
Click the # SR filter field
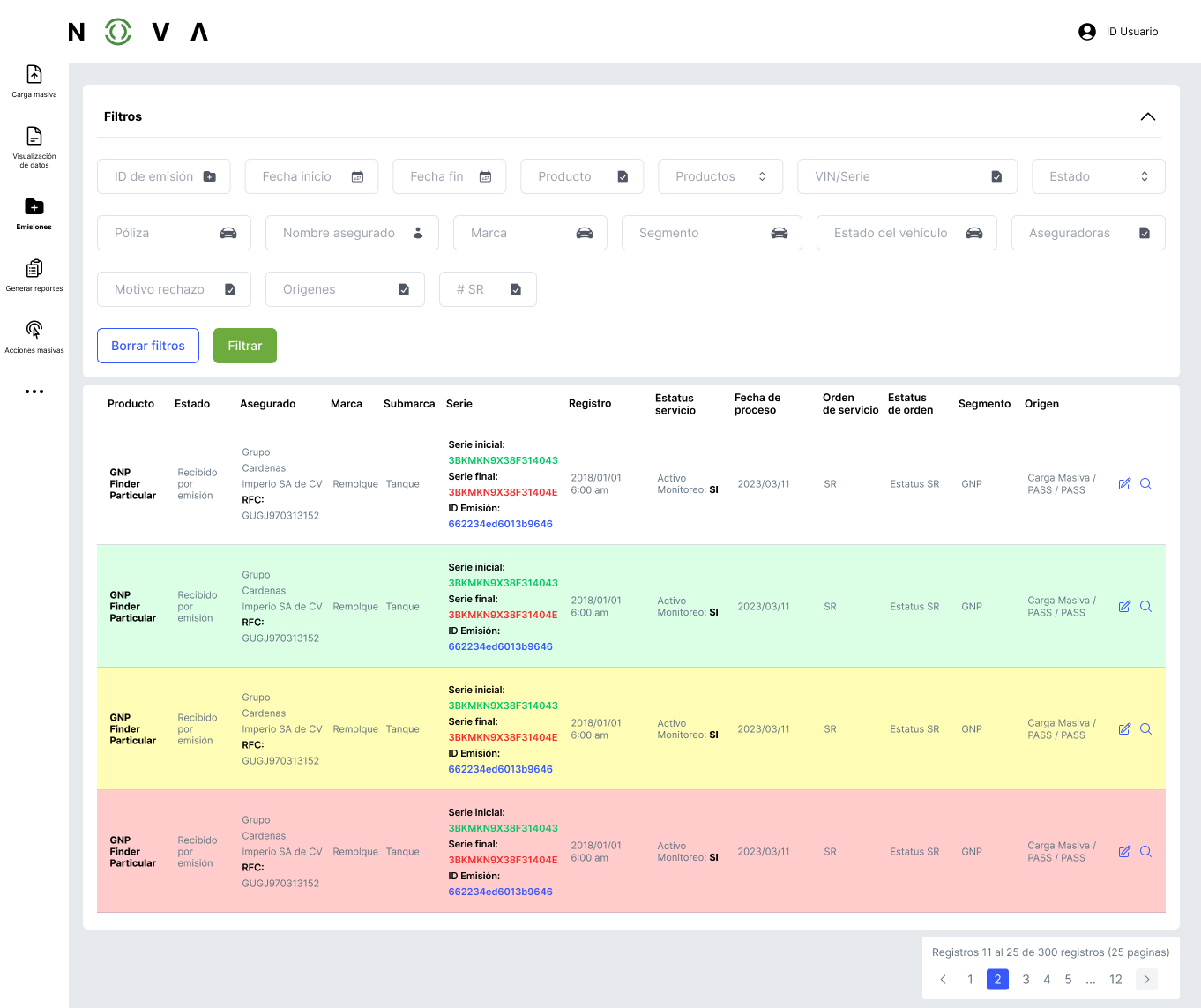[x=488, y=289]
